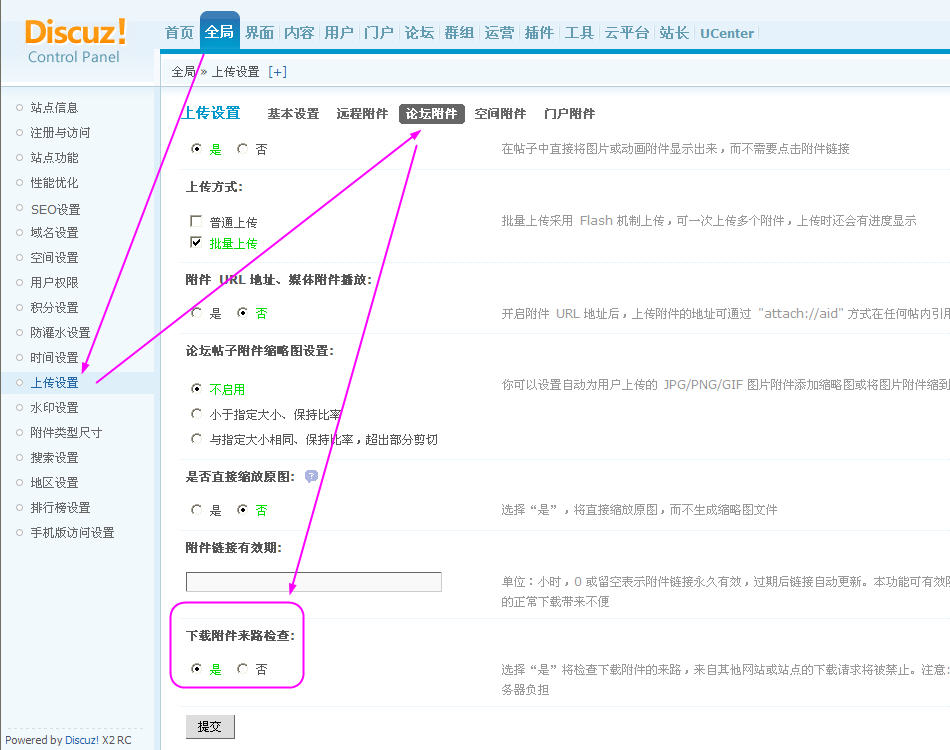Switch to the 论坛附件 tab

point(431,114)
